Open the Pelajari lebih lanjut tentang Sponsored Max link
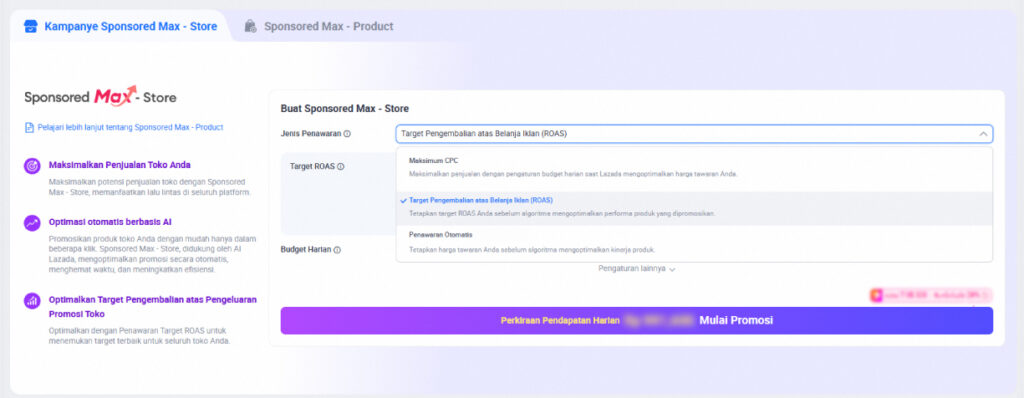 point(130,127)
